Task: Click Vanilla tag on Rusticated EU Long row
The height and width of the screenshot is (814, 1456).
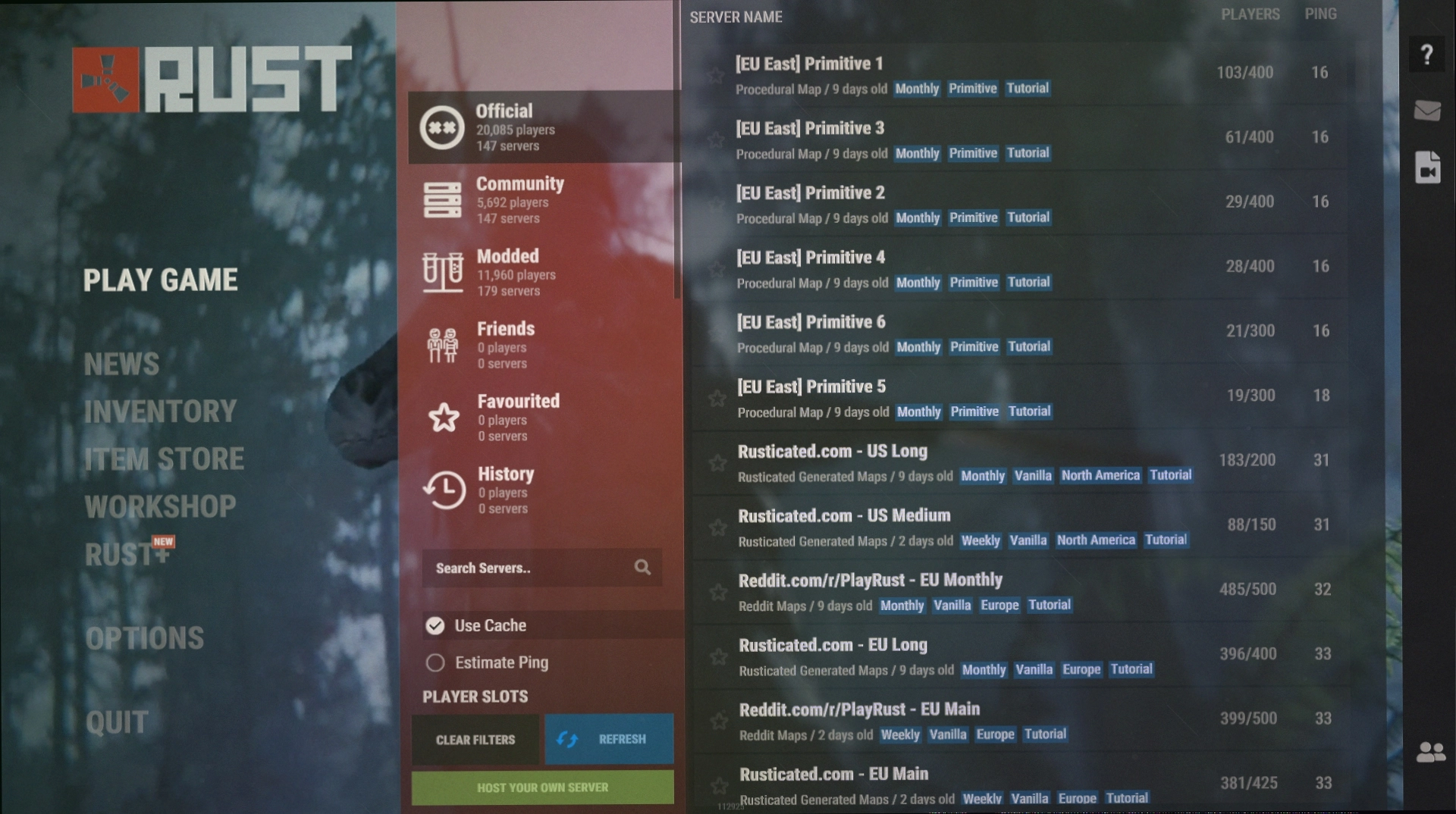Action: [x=1034, y=669]
